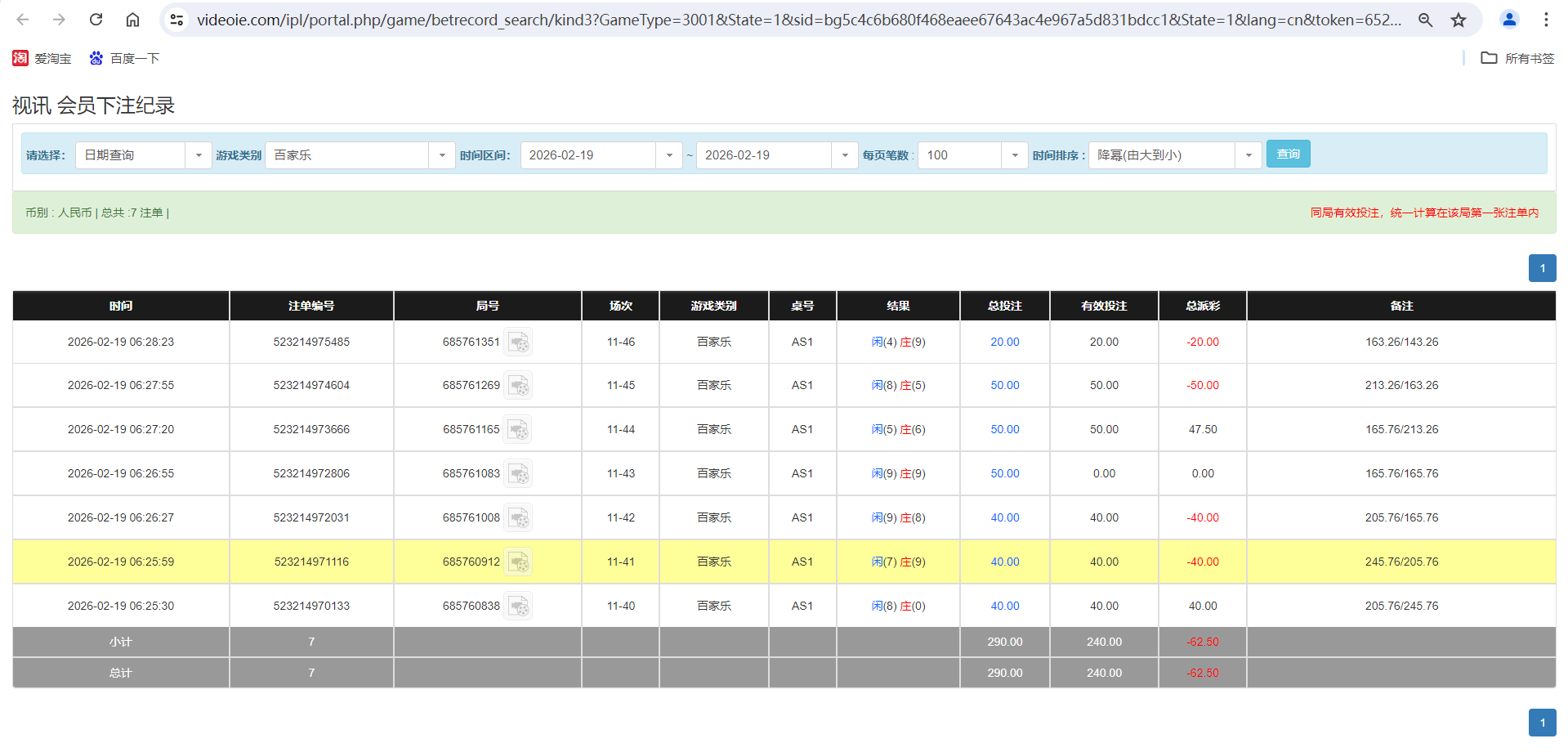The height and width of the screenshot is (752, 1568).
Task: Open the bookmark star in the address bar
Action: tap(1458, 20)
